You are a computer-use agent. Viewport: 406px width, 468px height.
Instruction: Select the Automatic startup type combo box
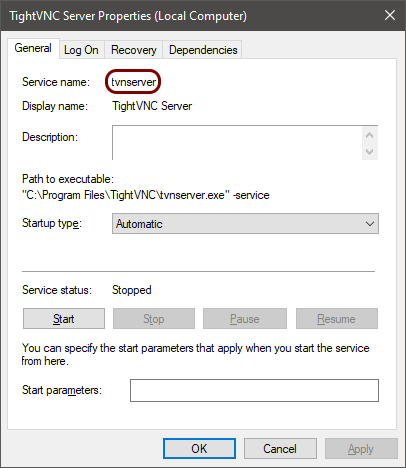[245, 224]
